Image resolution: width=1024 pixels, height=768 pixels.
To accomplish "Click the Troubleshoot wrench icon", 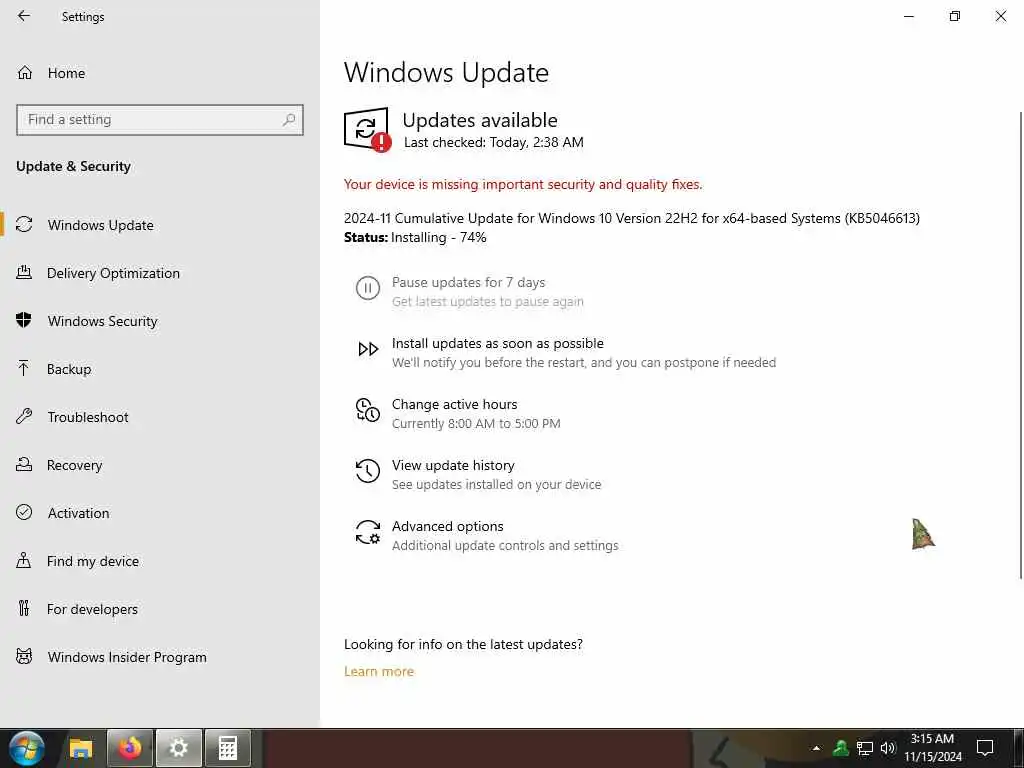I will click(x=24, y=416).
